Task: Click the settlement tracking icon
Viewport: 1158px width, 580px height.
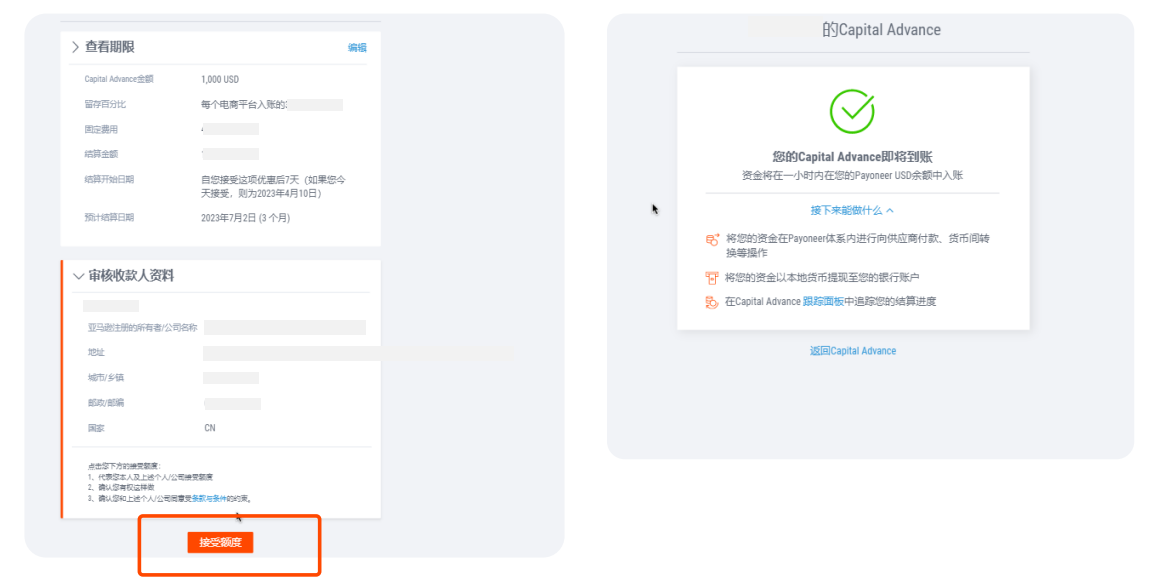Action: coord(712,302)
